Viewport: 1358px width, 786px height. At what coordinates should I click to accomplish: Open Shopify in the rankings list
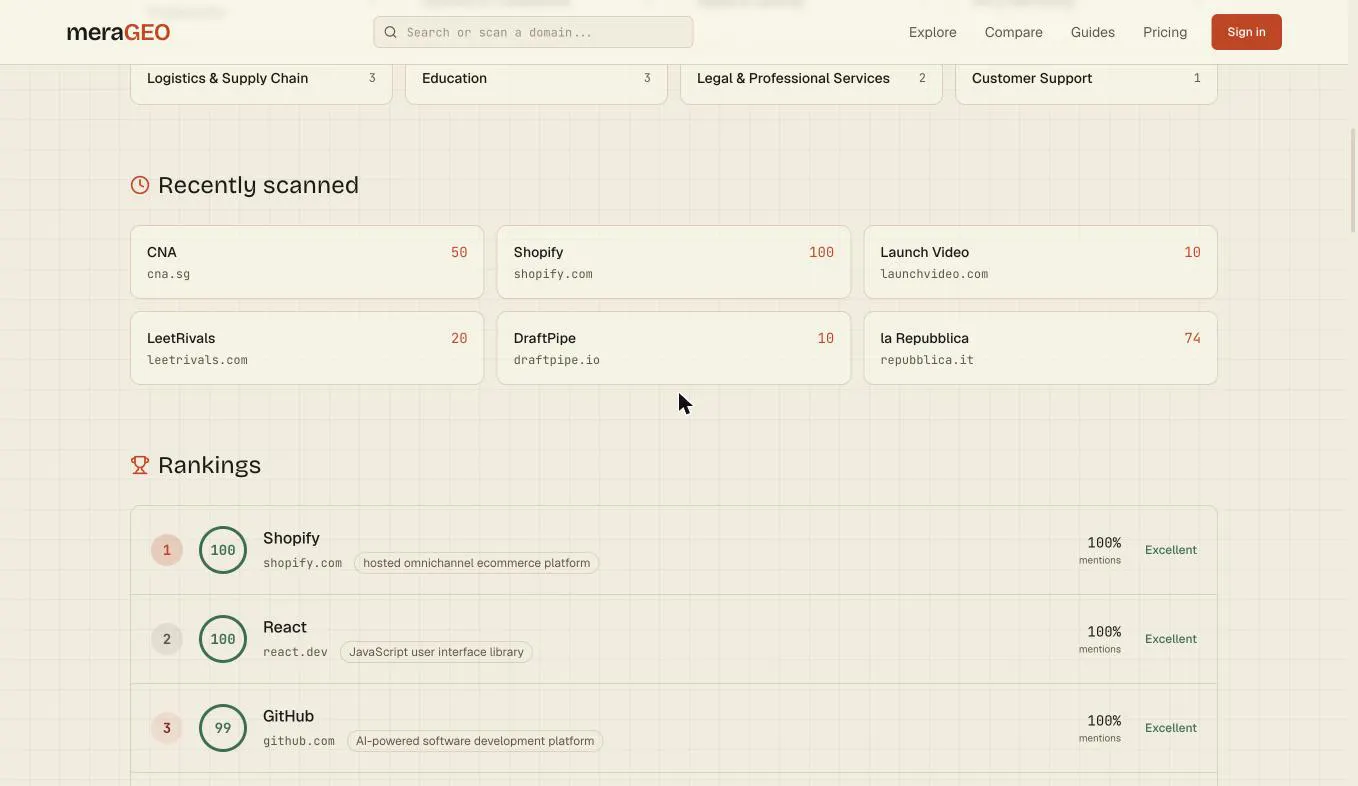tap(674, 550)
